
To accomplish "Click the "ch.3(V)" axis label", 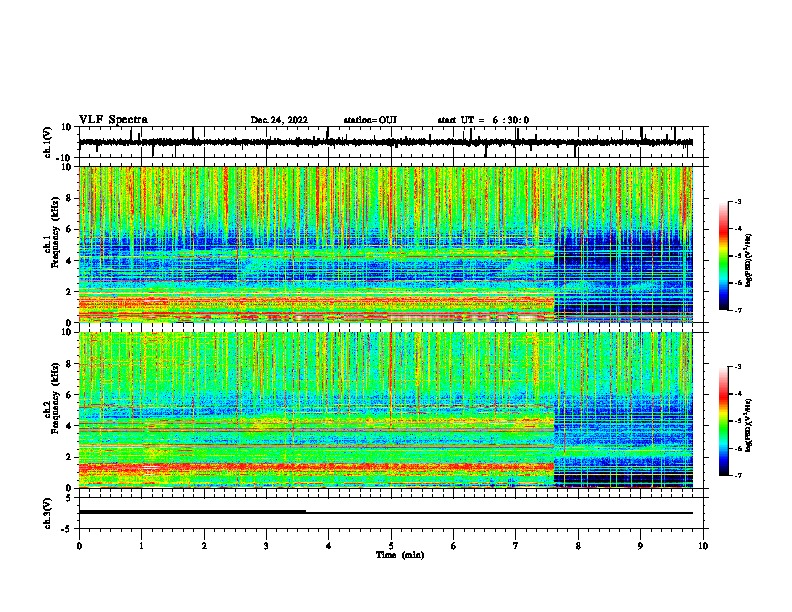I will tap(48, 513).
